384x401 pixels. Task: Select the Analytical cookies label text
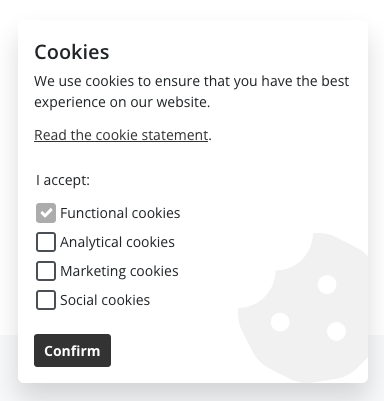click(x=117, y=242)
